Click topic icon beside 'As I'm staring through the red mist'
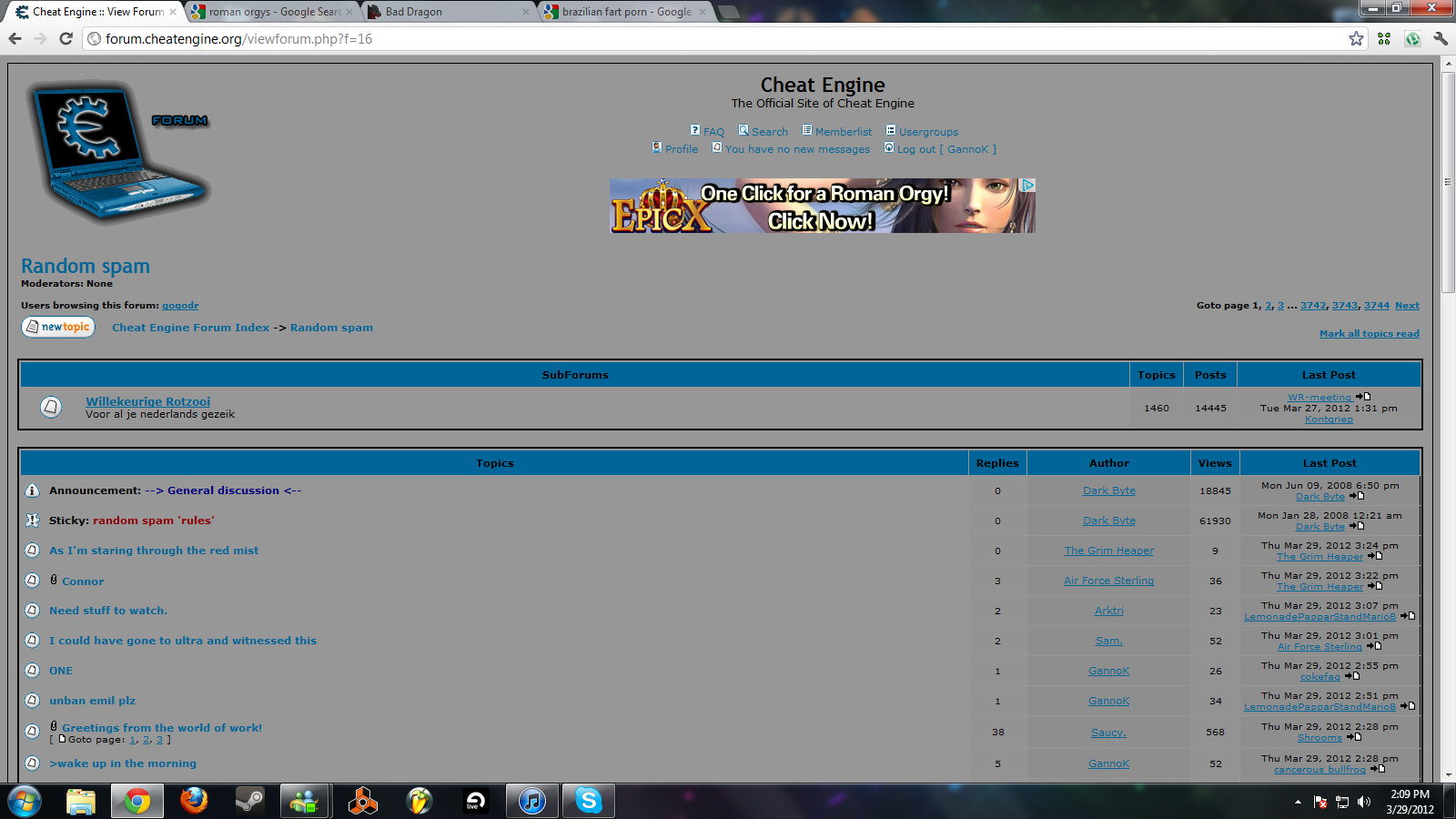Viewport: 1456px width, 819px height. click(32, 551)
